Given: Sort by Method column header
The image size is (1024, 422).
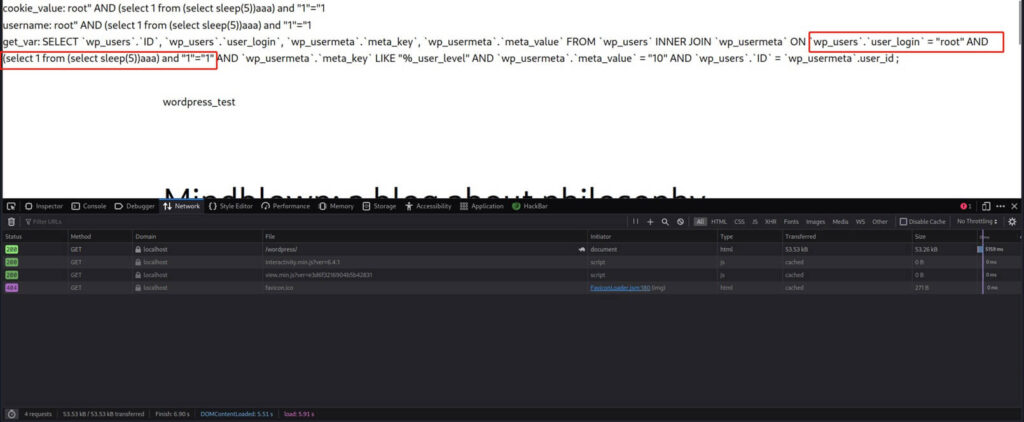Looking at the screenshot, I should (99, 236).
